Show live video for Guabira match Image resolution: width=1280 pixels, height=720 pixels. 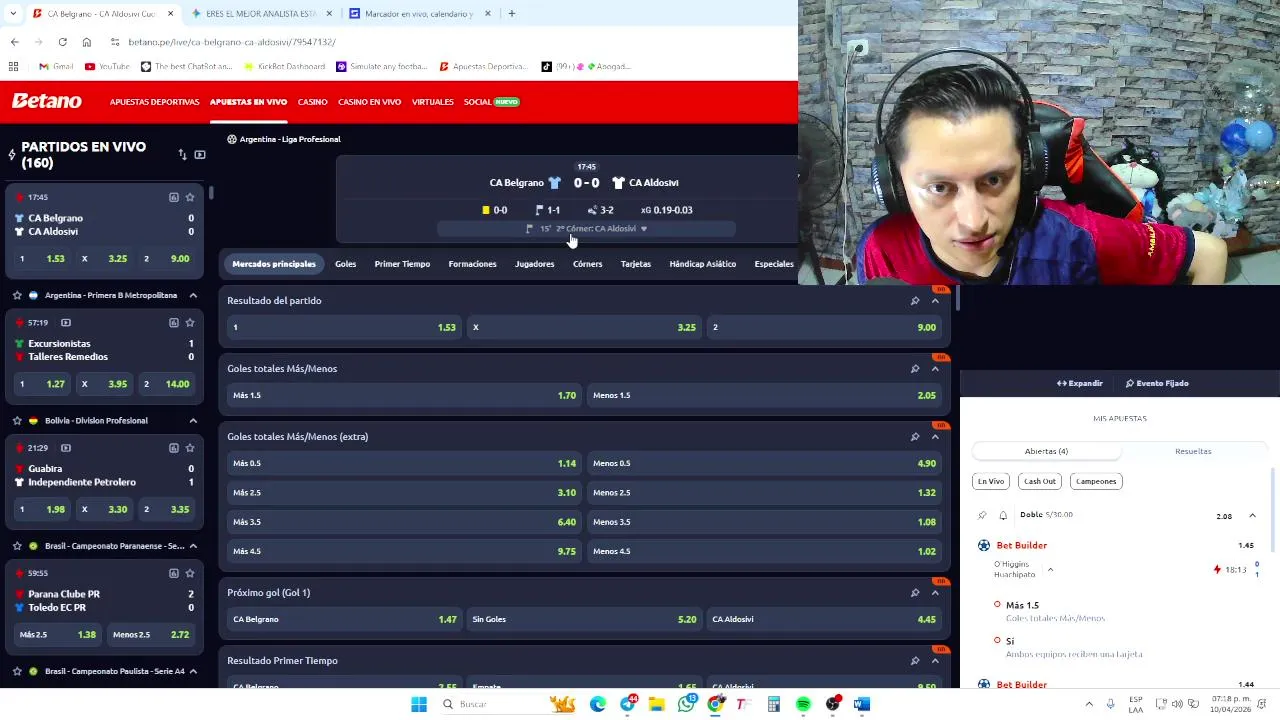click(x=66, y=447)
